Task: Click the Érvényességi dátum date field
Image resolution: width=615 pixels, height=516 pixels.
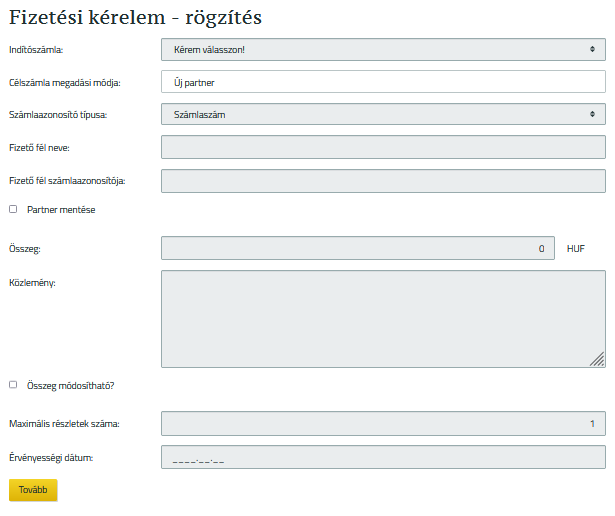Action: [x=383, y=457]
